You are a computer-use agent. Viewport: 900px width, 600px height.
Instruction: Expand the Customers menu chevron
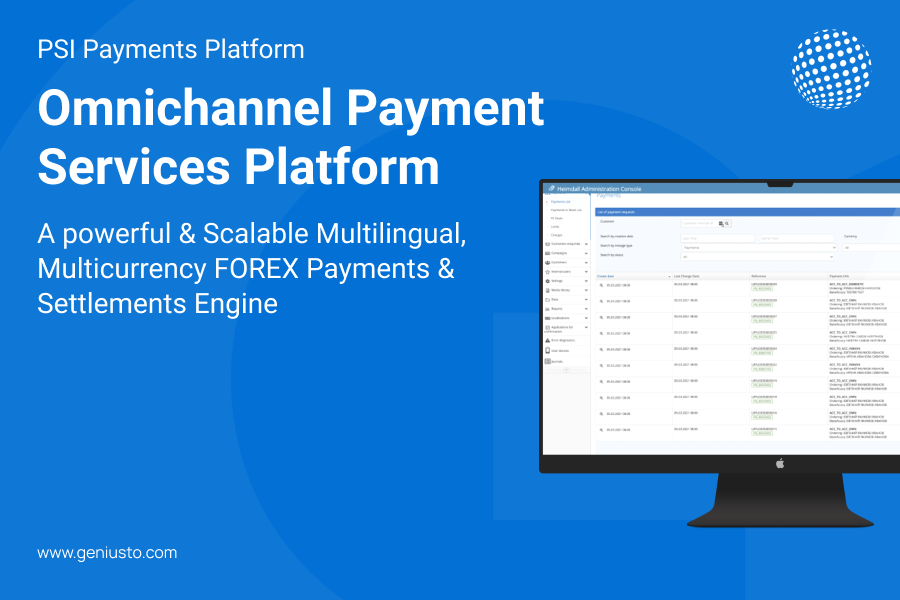586,262
